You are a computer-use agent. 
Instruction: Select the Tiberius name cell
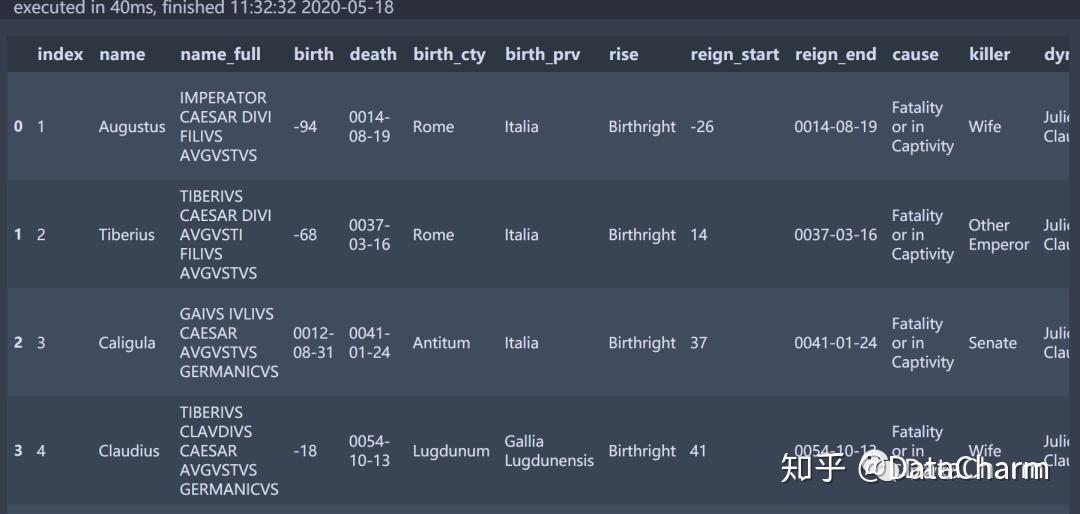[127, 235]
